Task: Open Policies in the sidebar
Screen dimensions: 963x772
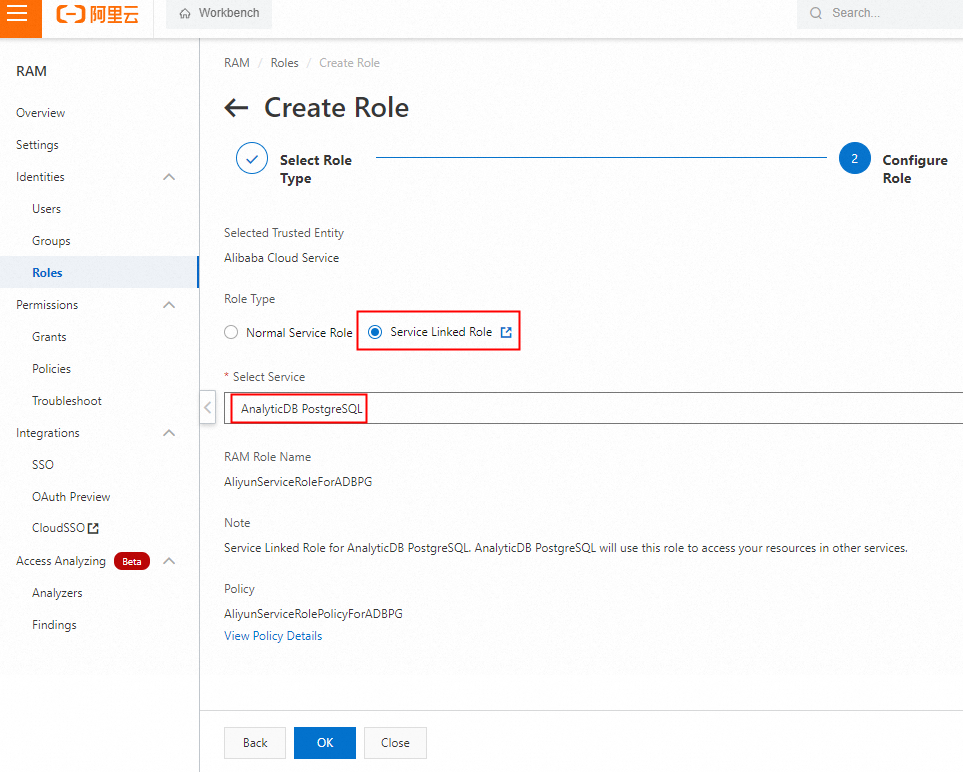Action: (51, 369)
